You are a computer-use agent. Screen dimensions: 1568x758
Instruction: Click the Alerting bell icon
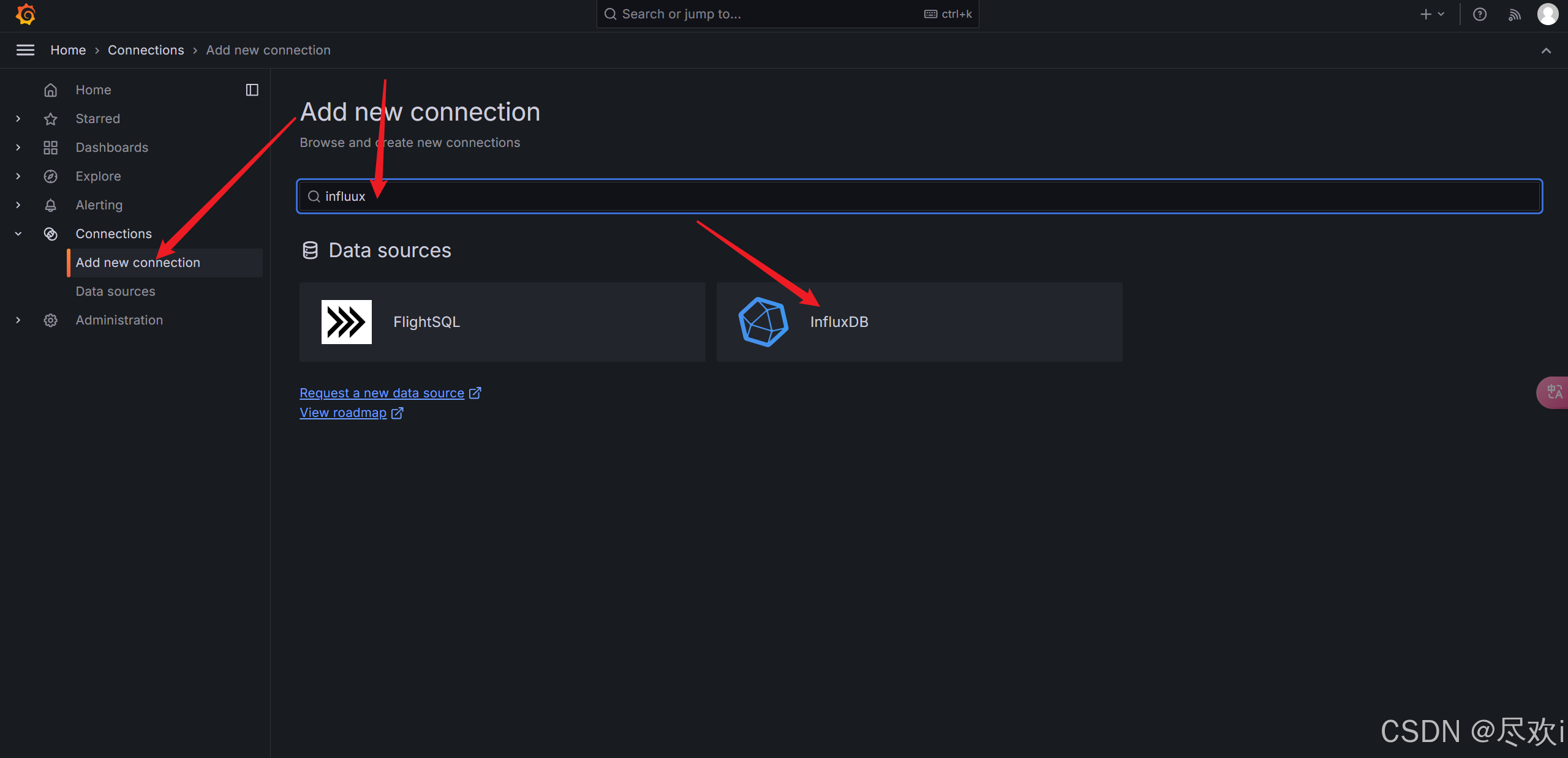[50, 205]
